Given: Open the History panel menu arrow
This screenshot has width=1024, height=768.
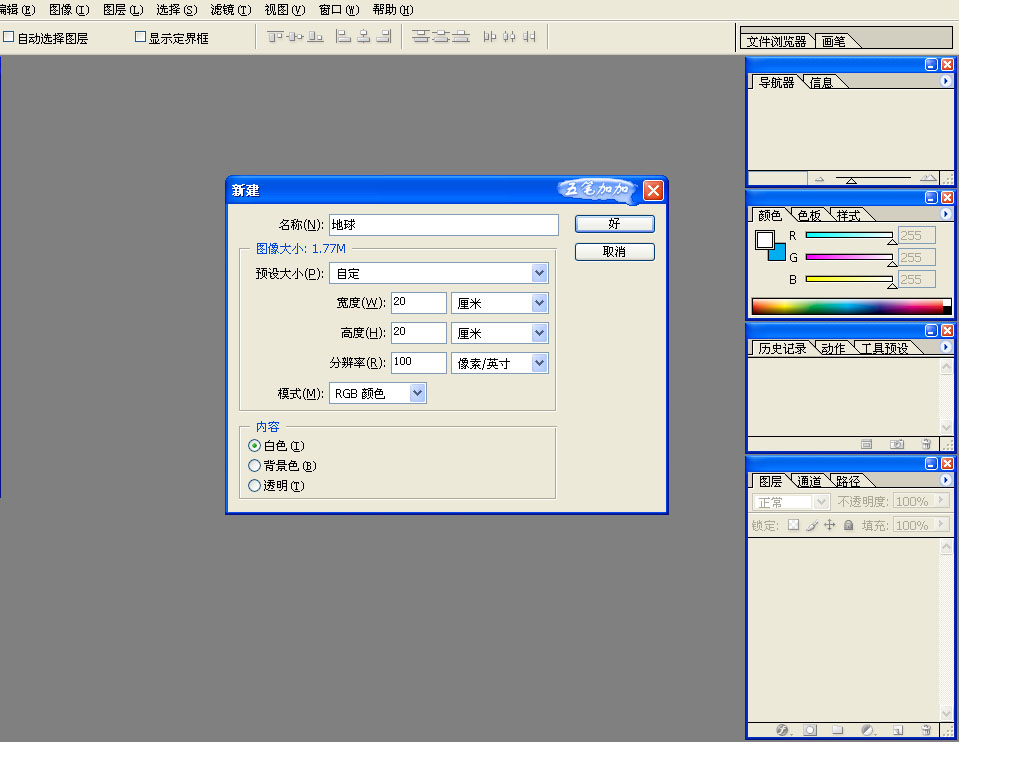Looking at the screenshot, I should pos(945,347).
